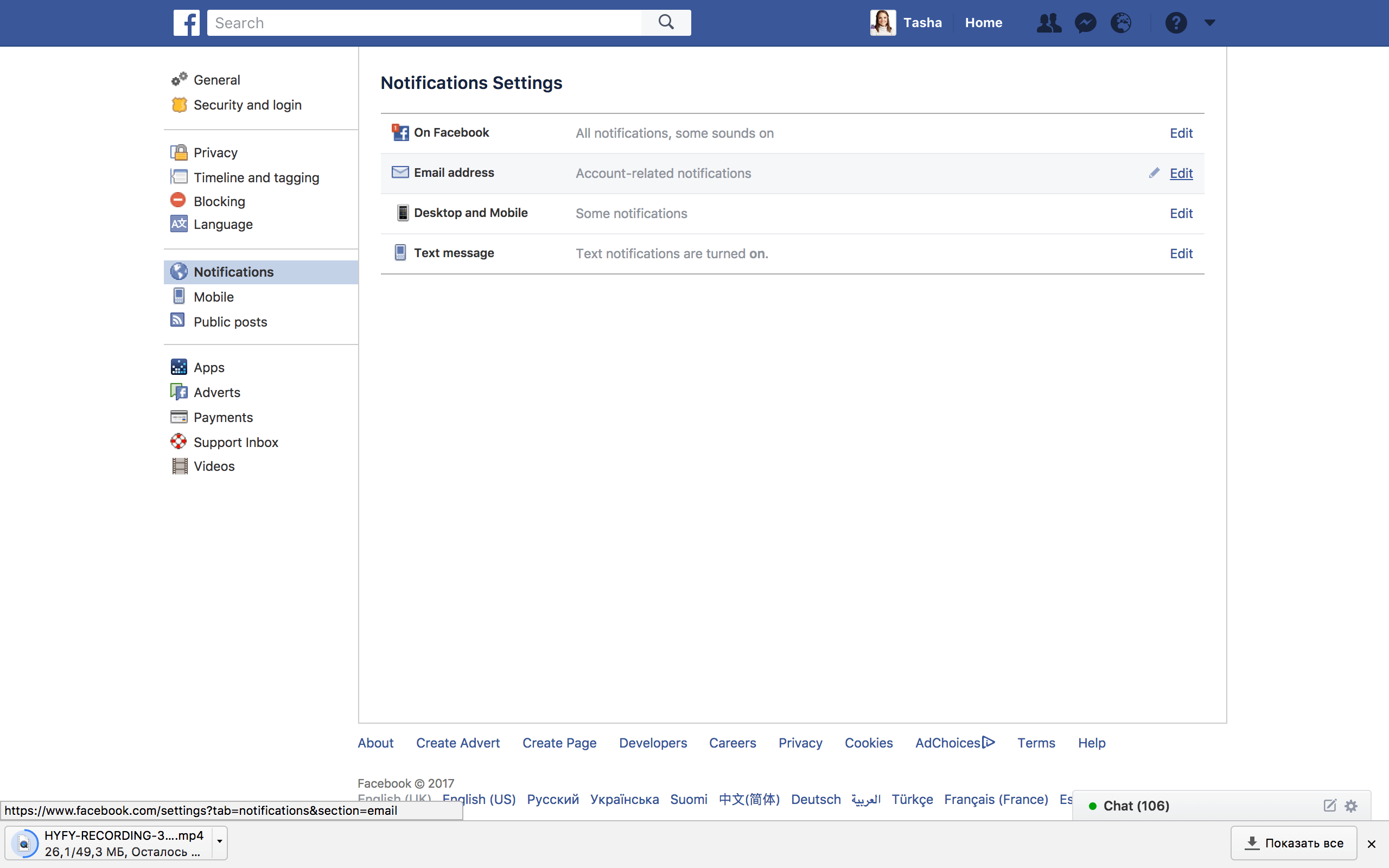Screen dimensions: 1389x868
Task: Close the downloads bar
Action: click(x=1371, y=844)
